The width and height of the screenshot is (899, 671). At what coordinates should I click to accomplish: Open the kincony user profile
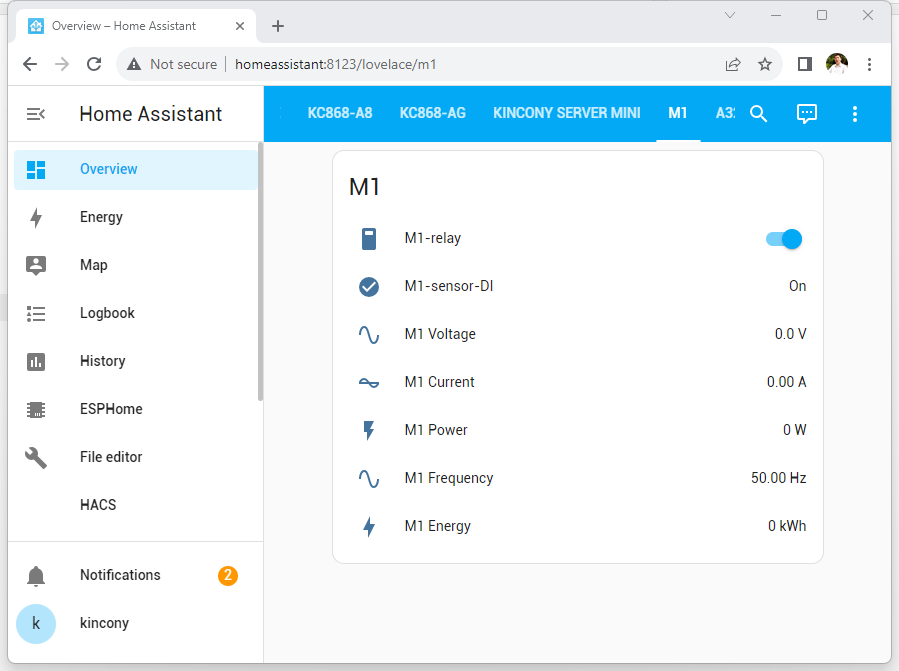[104, 623]
